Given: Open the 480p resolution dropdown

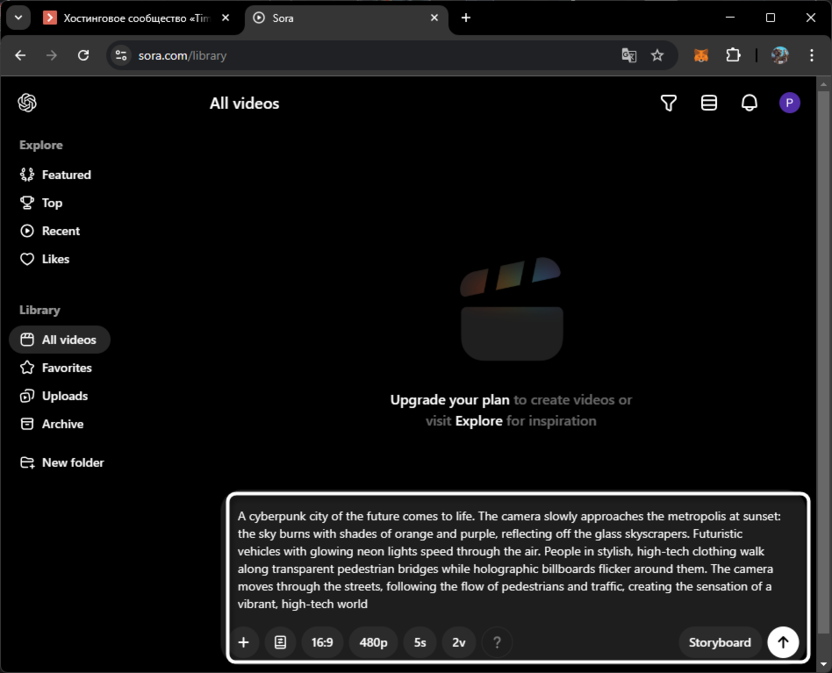Looking at the screenshot, I should point(373,643).
